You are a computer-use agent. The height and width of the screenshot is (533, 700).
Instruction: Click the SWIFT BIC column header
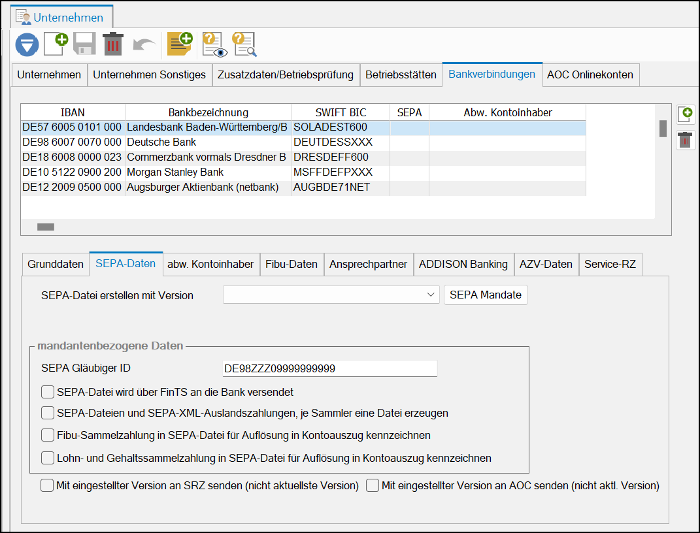(341, 112)
